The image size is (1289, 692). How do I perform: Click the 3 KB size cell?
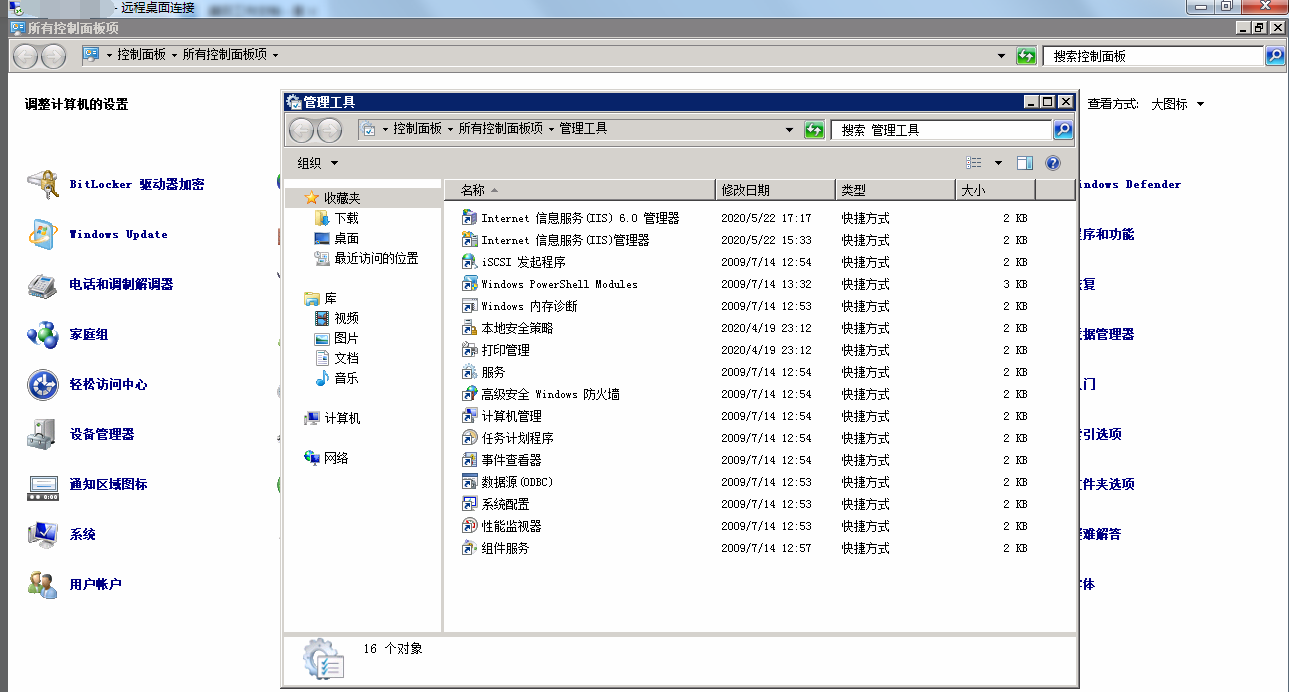[1015, 284]
